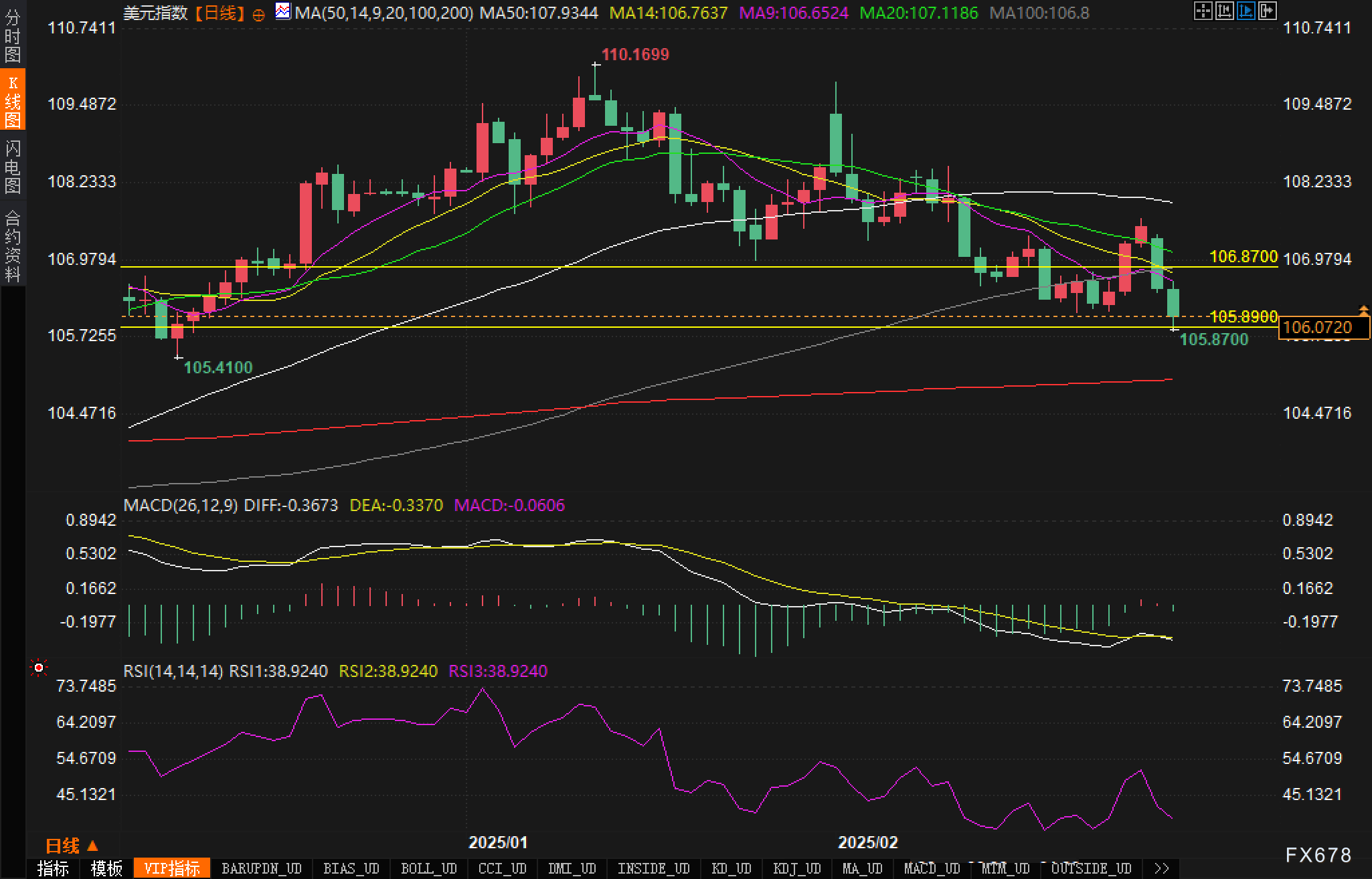The width and height of the screenshot is (1372, 879).
Task: Click the 模板 button in bottom bar
Action: coord(106,868)
